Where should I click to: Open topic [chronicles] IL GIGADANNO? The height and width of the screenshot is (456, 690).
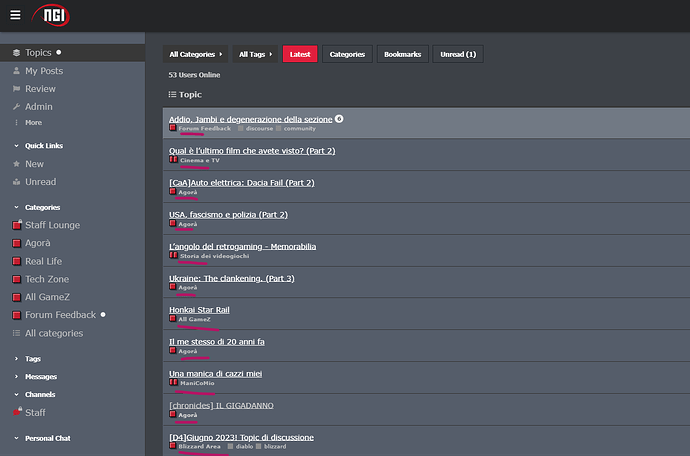click(x=221, y=405)
